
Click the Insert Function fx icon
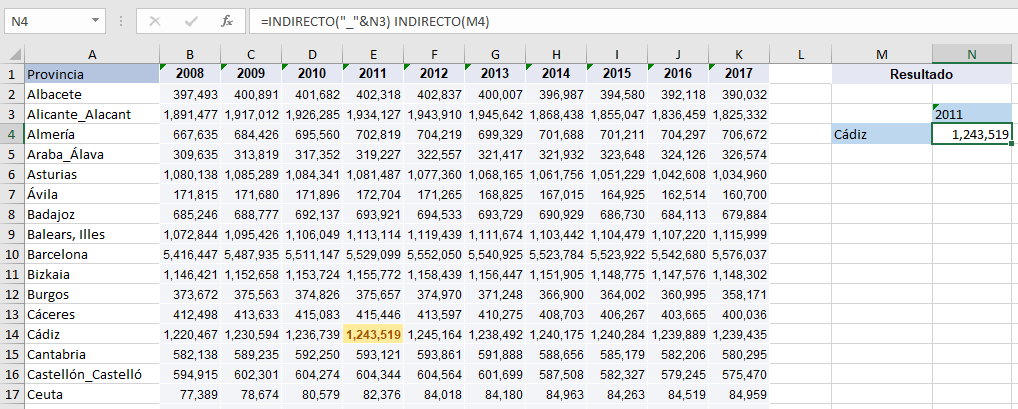coord(227,21)
